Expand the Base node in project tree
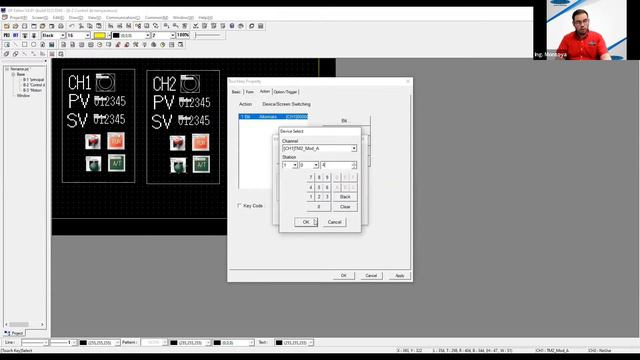Viewport: 640px width, 360px height. click(x=13, y=74)
